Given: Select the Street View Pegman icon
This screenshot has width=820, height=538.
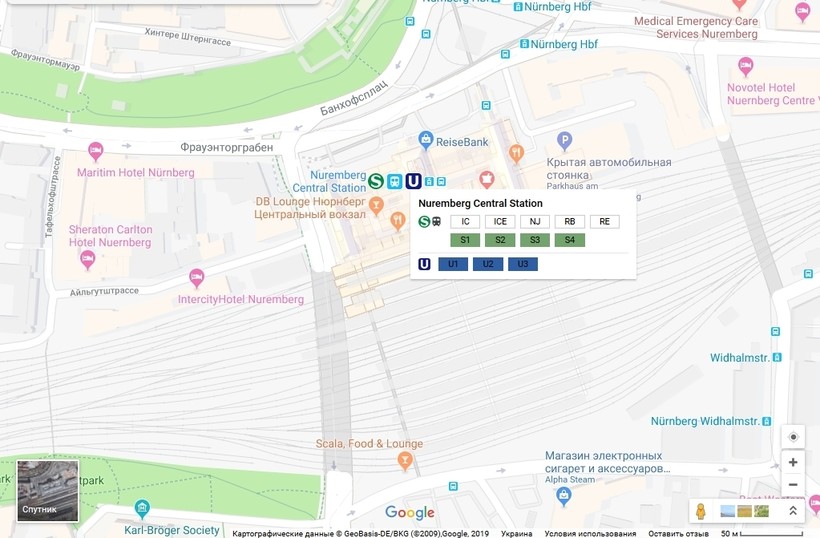Looking at the screenshot, I should pos(701,511).
